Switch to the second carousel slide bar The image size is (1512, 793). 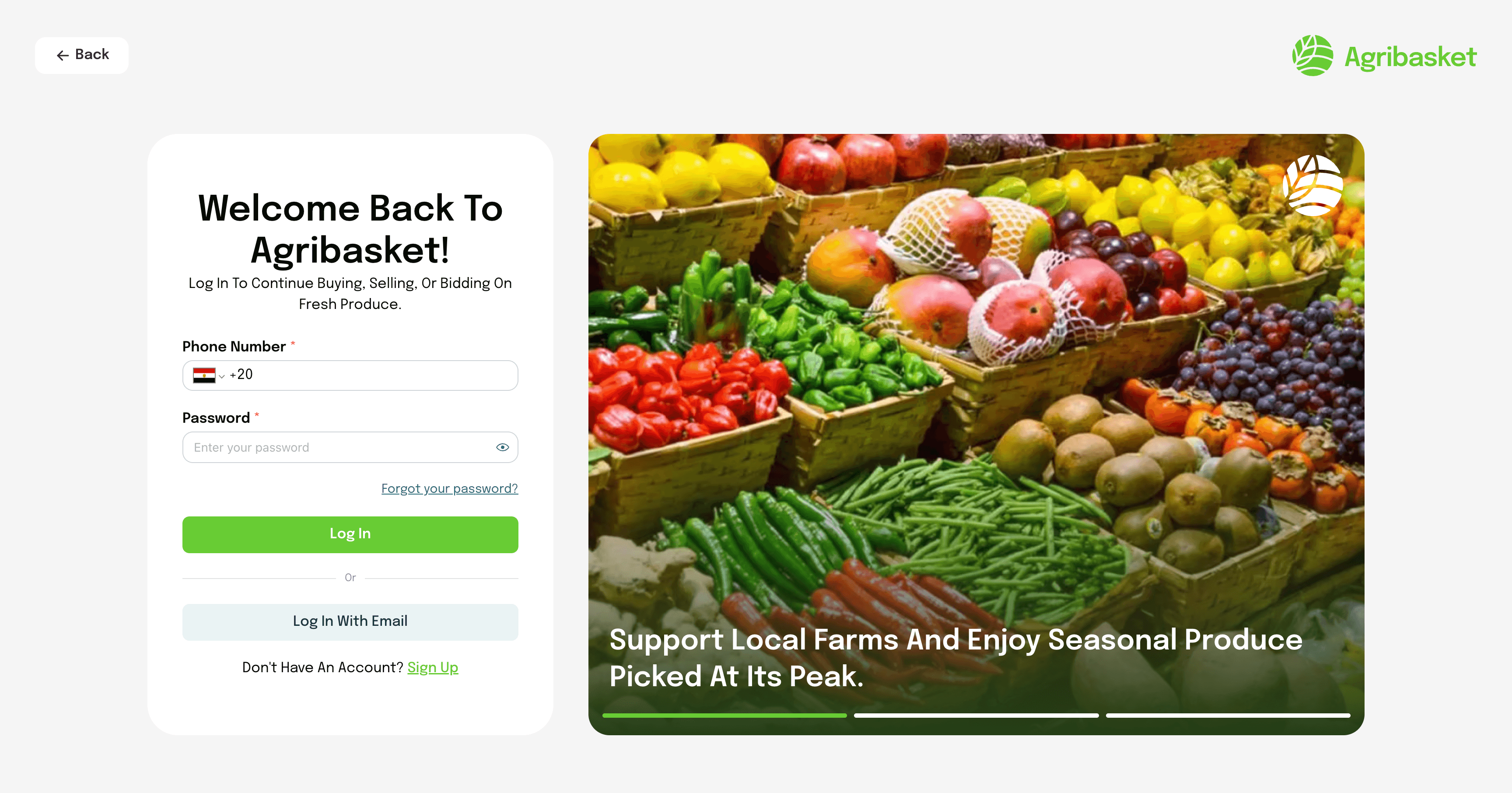pos(976,716)
